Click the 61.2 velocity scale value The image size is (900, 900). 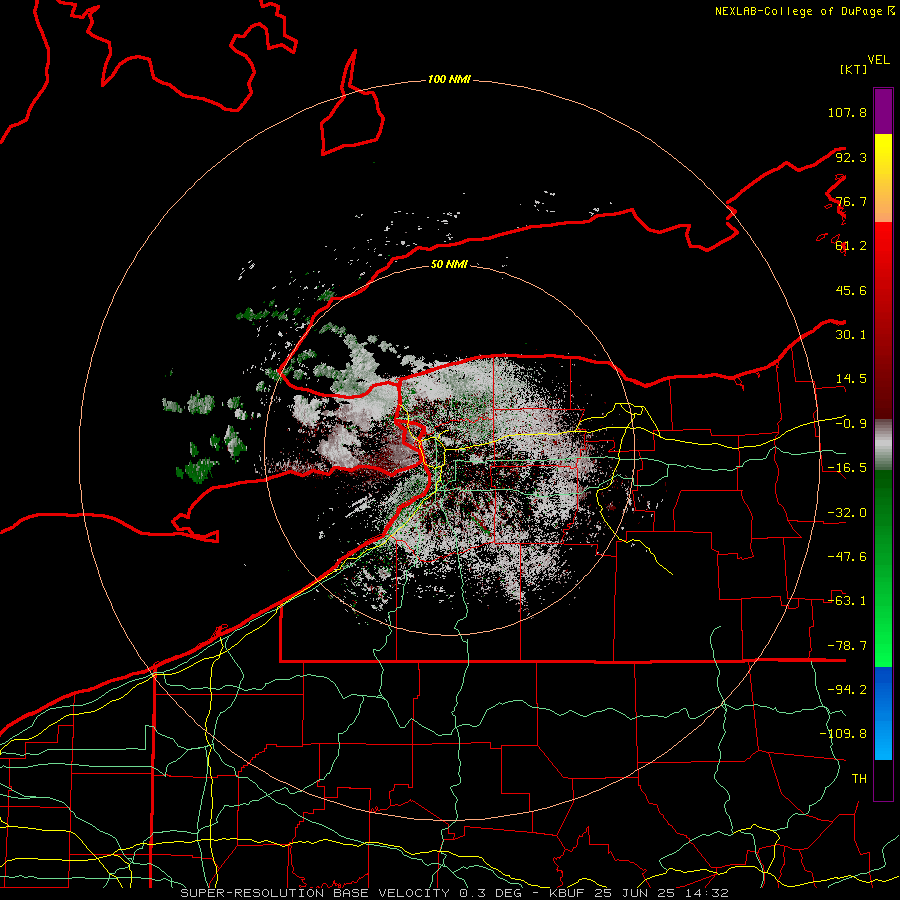tap(851, 246)
